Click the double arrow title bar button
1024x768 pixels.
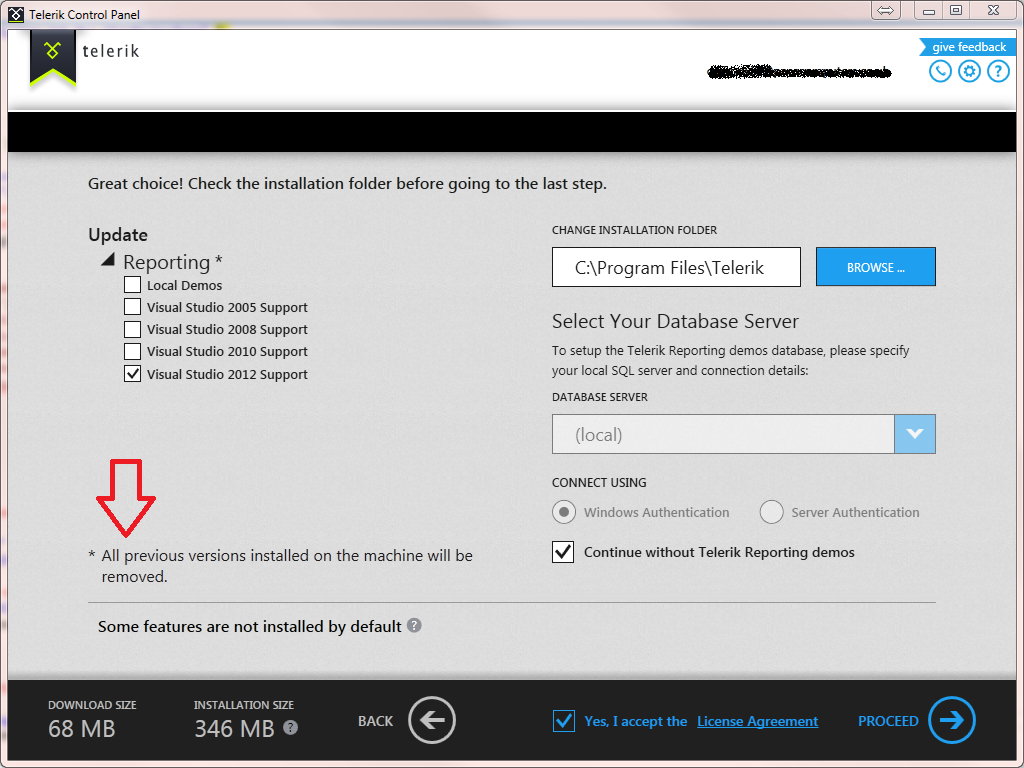[885, 10]
